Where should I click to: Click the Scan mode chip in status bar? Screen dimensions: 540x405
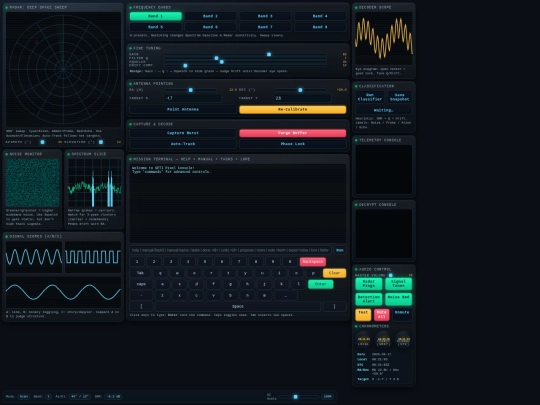coord(24,397)
